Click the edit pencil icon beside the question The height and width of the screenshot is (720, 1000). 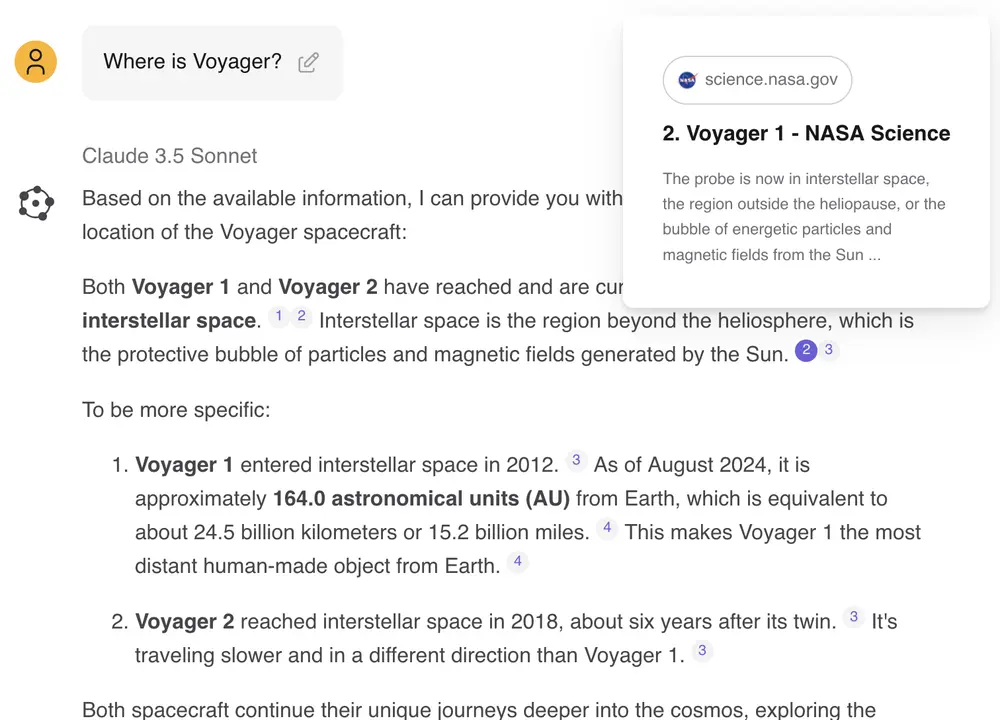[x=309, y=62]
